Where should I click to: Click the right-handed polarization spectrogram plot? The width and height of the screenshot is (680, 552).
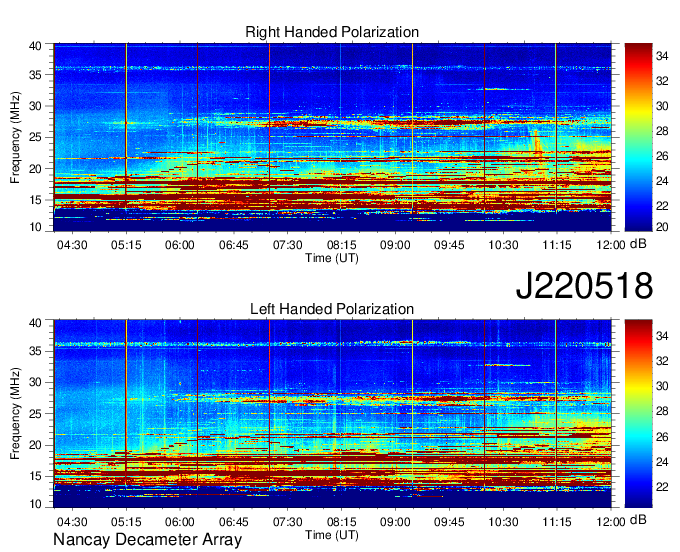[332, 137]
